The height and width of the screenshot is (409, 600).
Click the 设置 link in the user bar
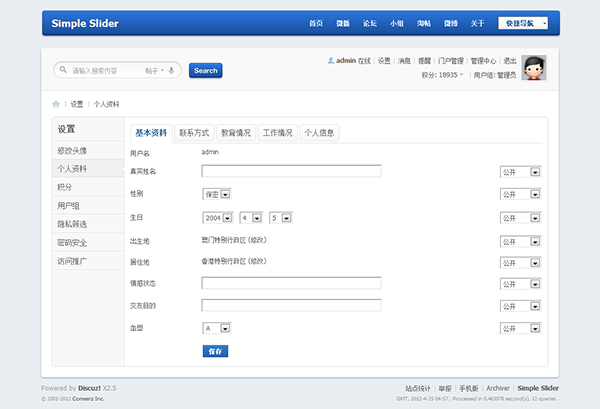384,61
